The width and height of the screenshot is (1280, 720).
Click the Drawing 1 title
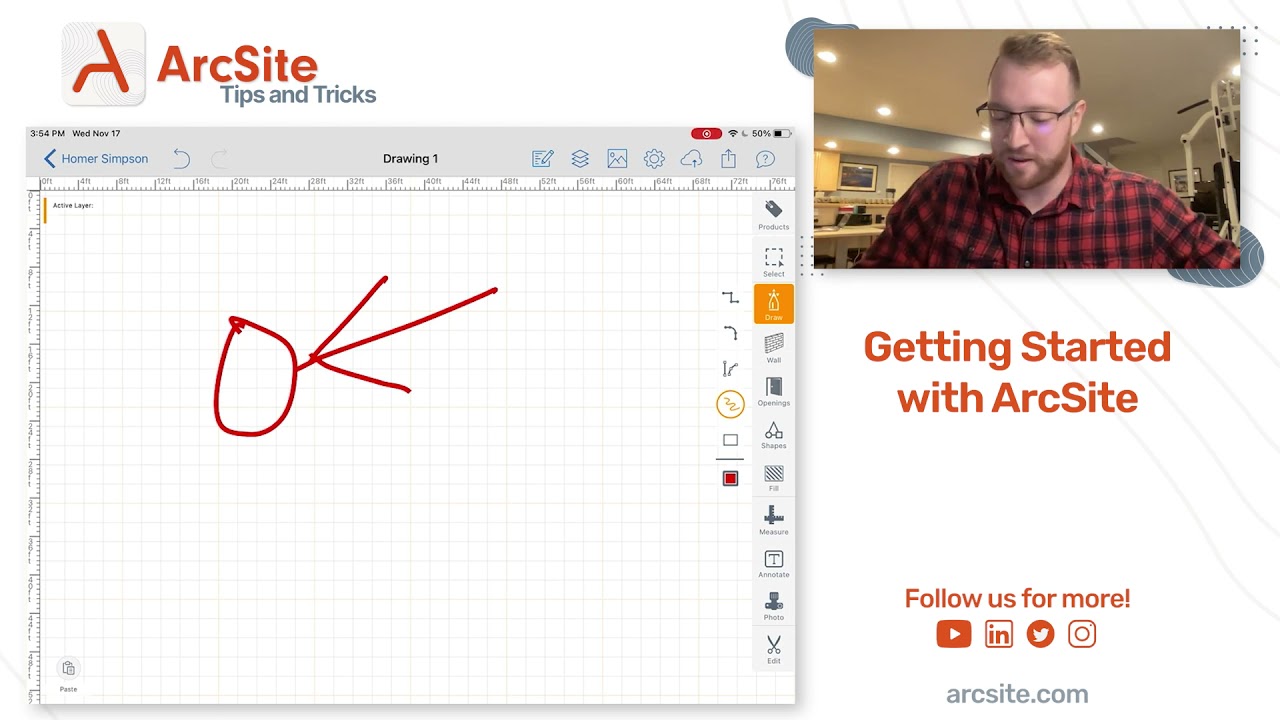(x=411, y=159)
